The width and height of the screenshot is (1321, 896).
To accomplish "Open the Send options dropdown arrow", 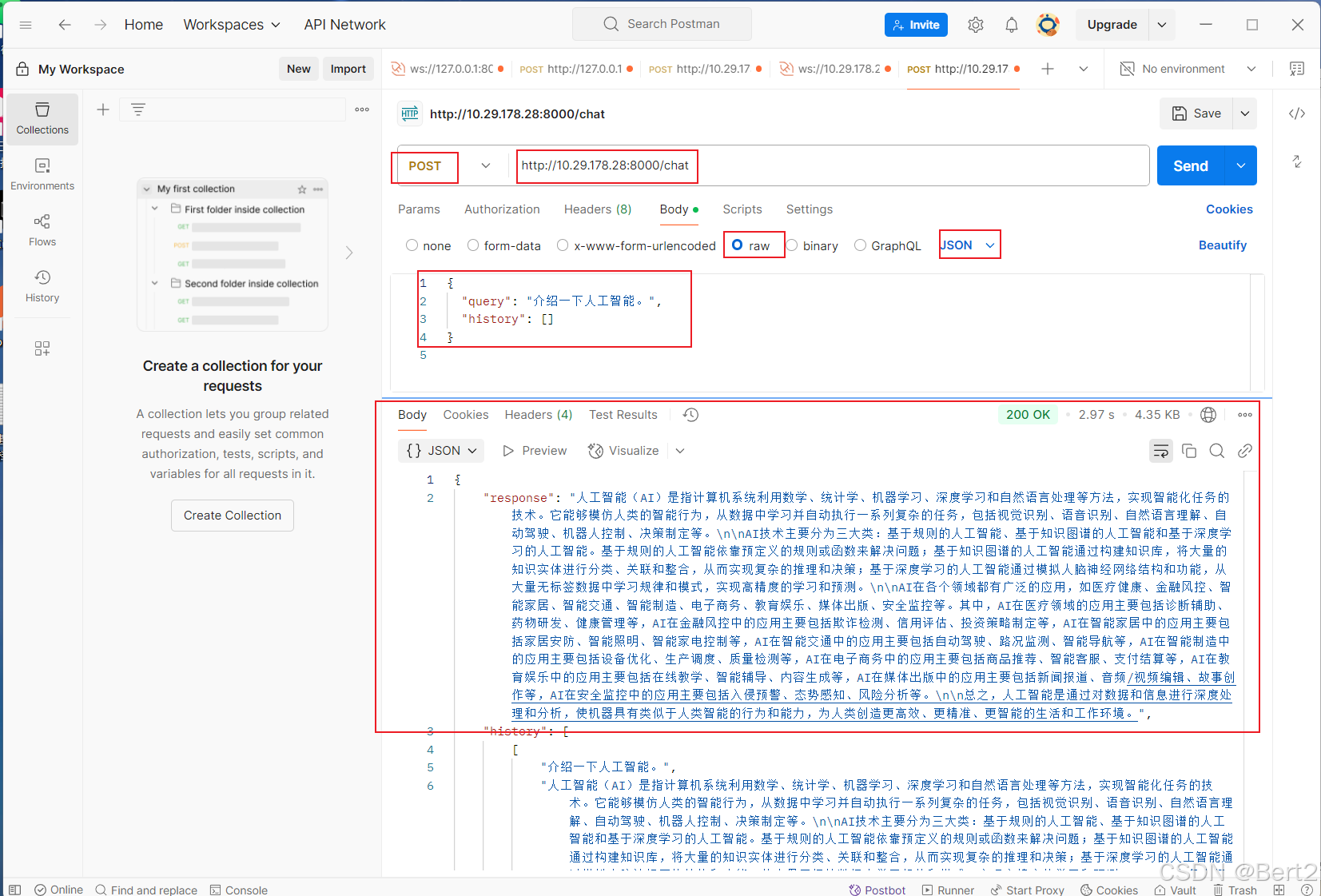I will coord(1241,165).
